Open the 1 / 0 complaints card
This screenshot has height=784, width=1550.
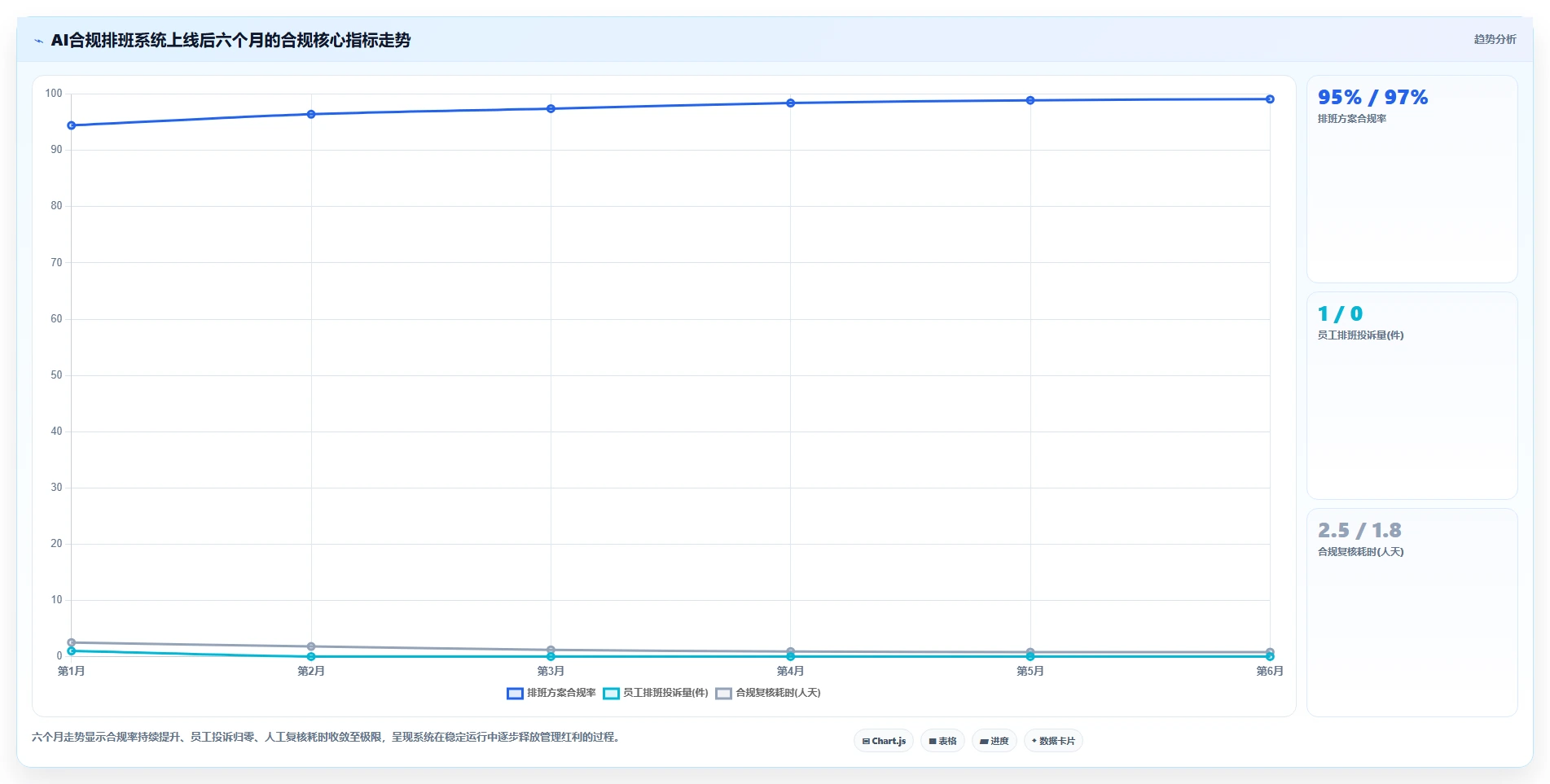(1412, 396)
